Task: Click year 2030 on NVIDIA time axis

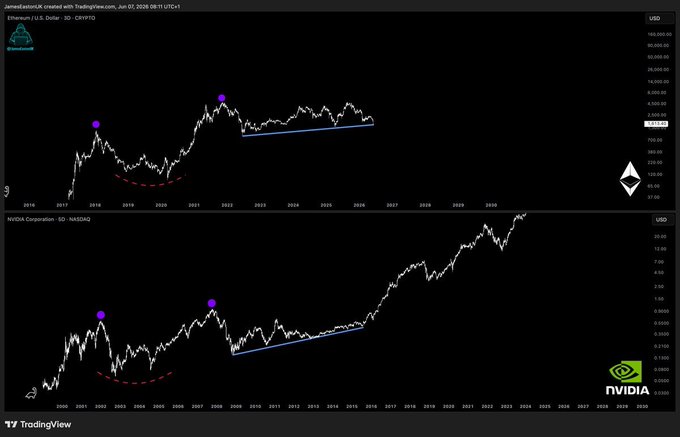Action: pyautogui.click(x=642, y=407)
